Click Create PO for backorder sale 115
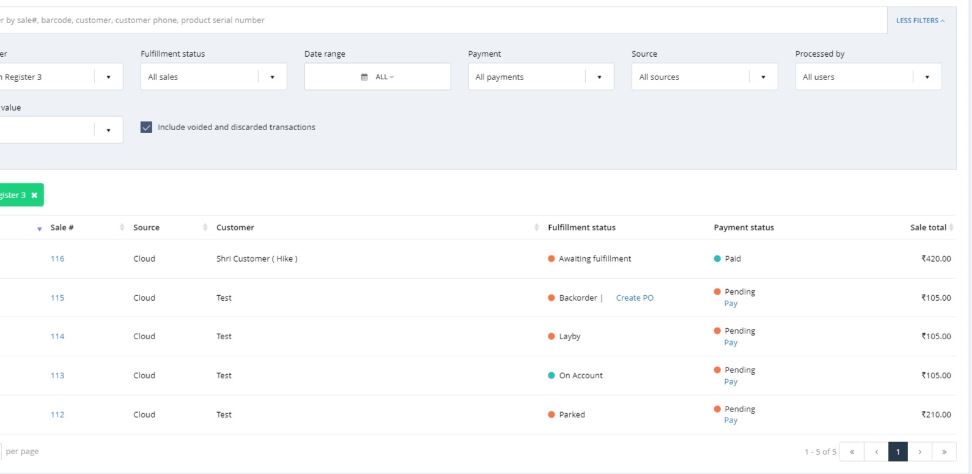Viewport: 972px width, 474px height. pyautogui.click(x=634, y=298)
